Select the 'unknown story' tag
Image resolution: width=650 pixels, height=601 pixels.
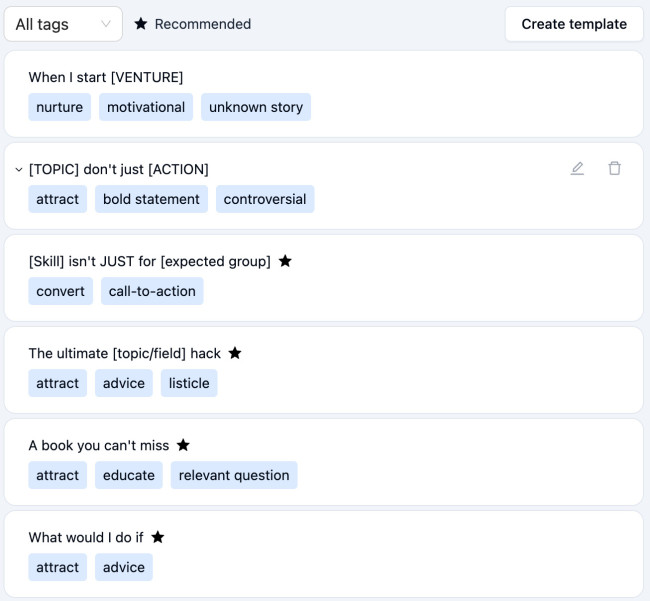[256, 107]
